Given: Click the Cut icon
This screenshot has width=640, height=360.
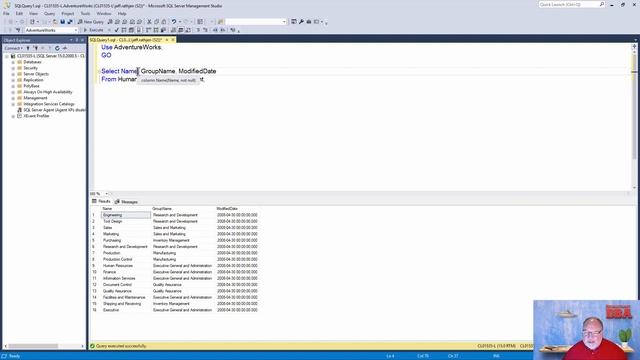Looking at the screenshot, I should tap(149, 22).
